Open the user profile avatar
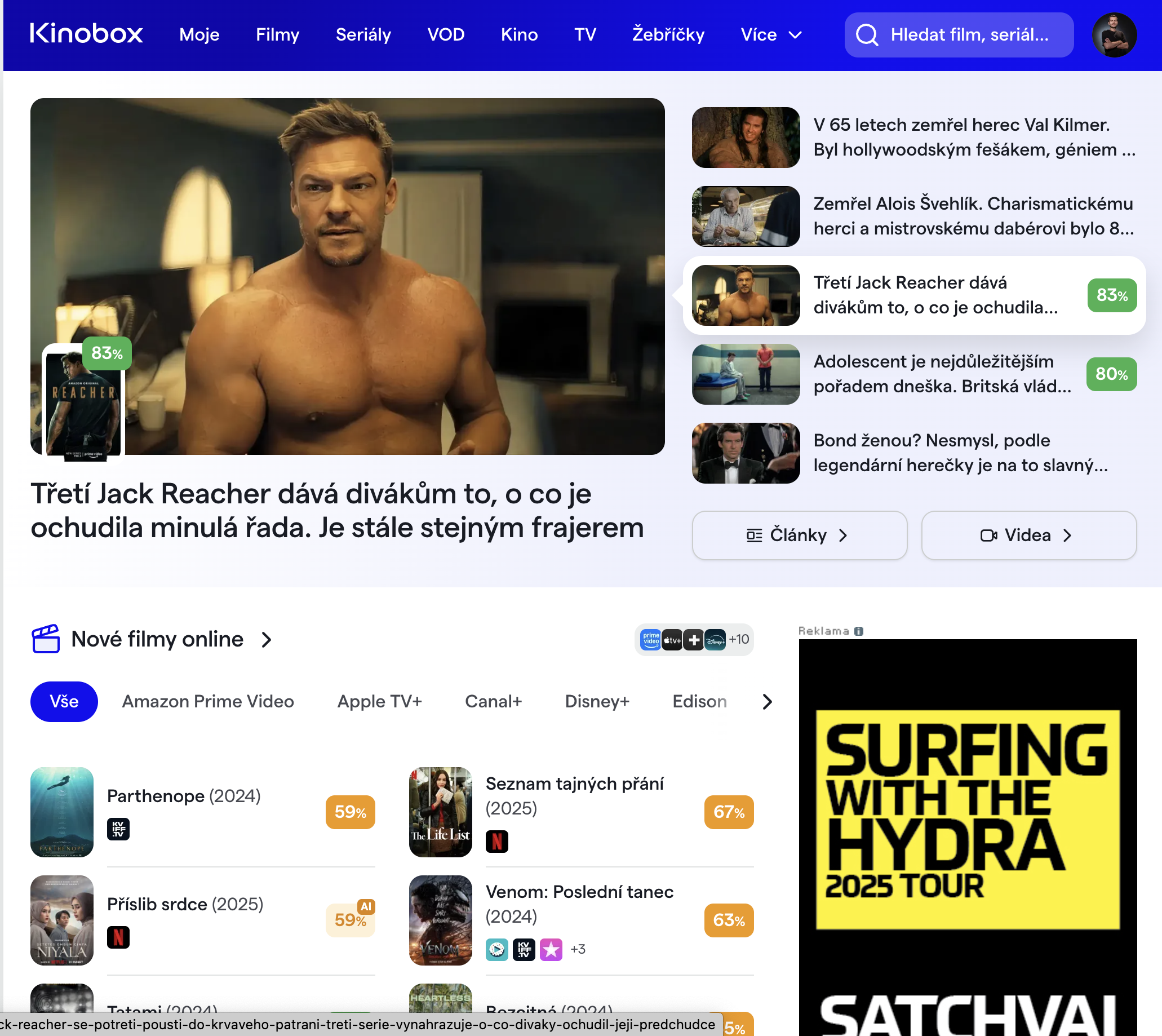This screenshot has height=1036, width=1162. 1114,35
